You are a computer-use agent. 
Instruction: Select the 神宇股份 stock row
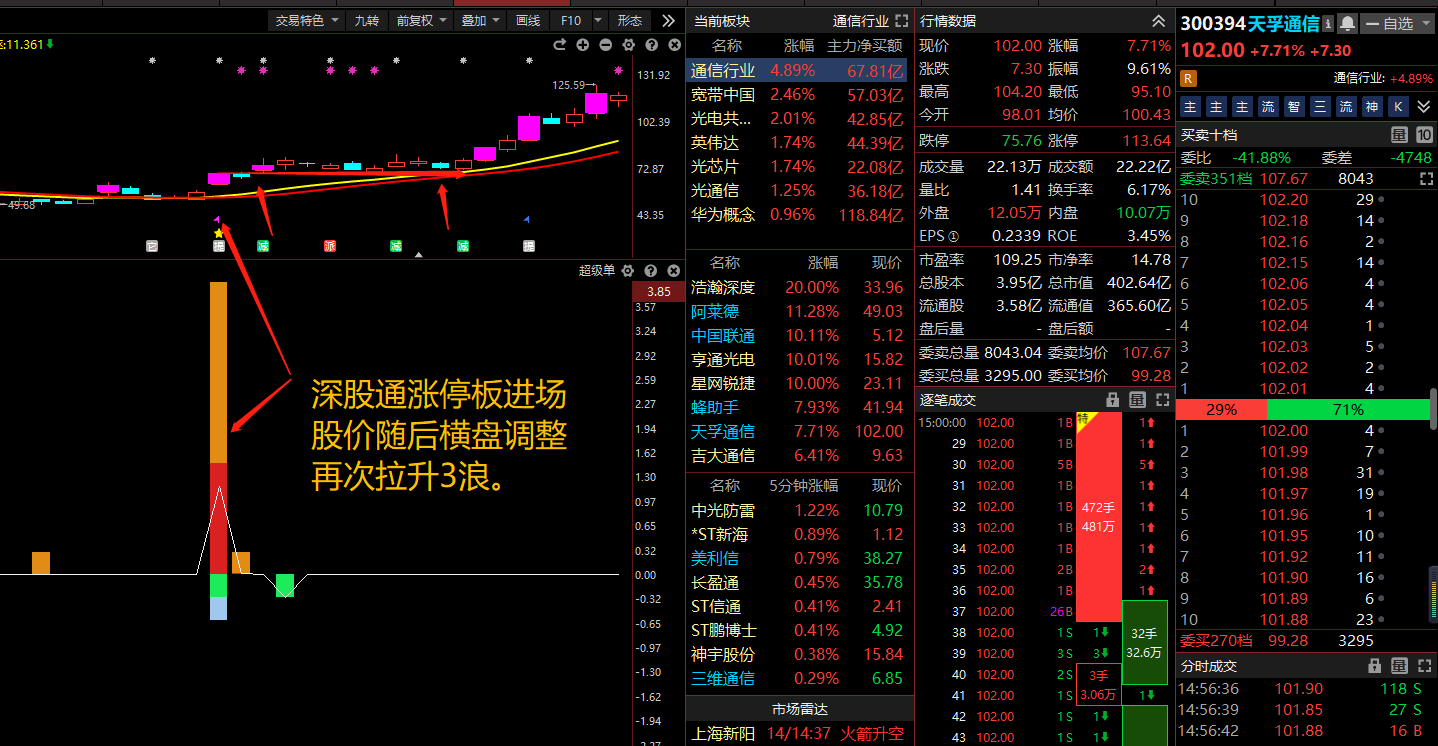tap(799, 655)
